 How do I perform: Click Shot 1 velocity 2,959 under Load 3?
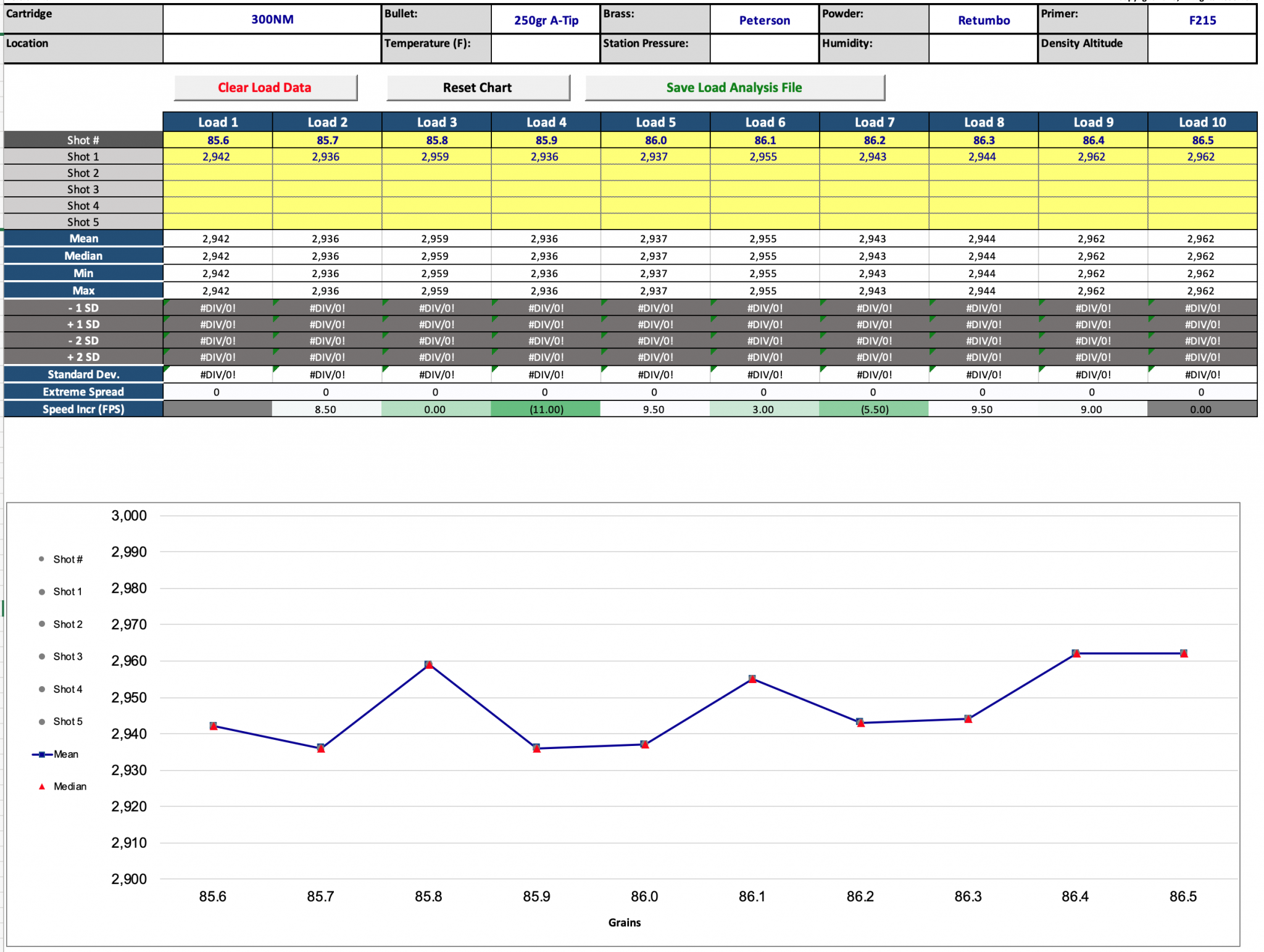435,157
